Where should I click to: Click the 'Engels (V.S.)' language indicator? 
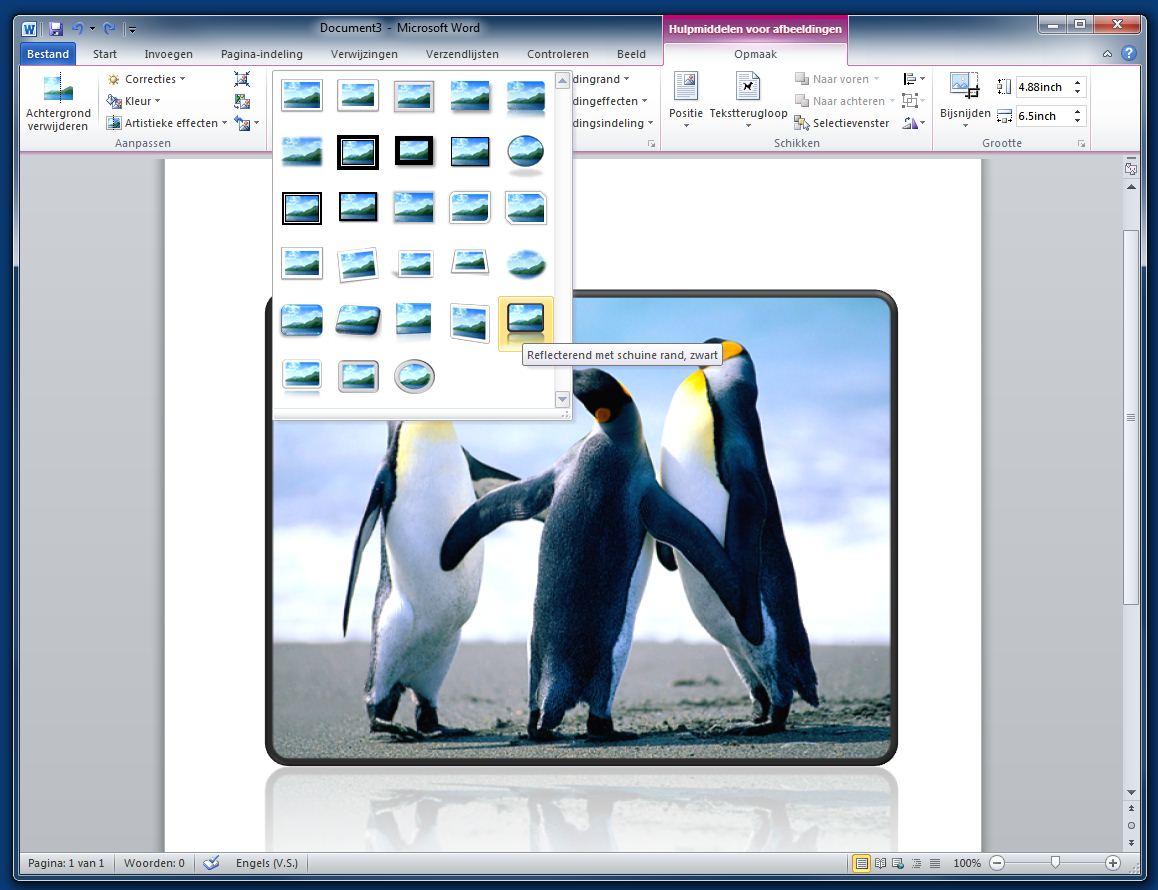(267, 863)
